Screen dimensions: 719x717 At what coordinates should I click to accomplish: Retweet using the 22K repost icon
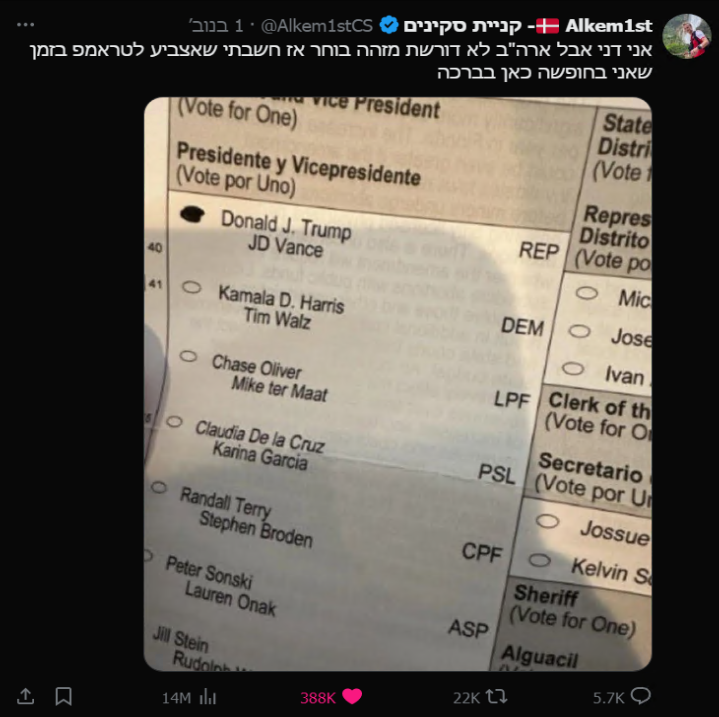coord(496,697)
